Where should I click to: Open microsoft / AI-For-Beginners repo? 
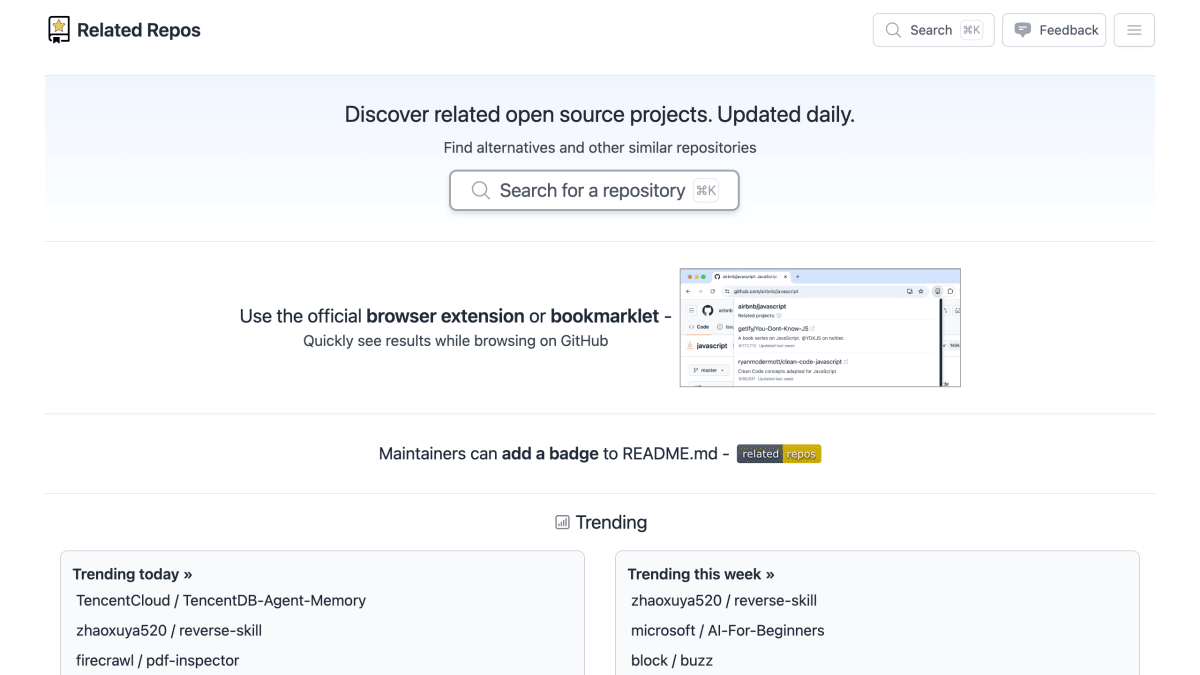pyautogui.click(x=728, y=631)
